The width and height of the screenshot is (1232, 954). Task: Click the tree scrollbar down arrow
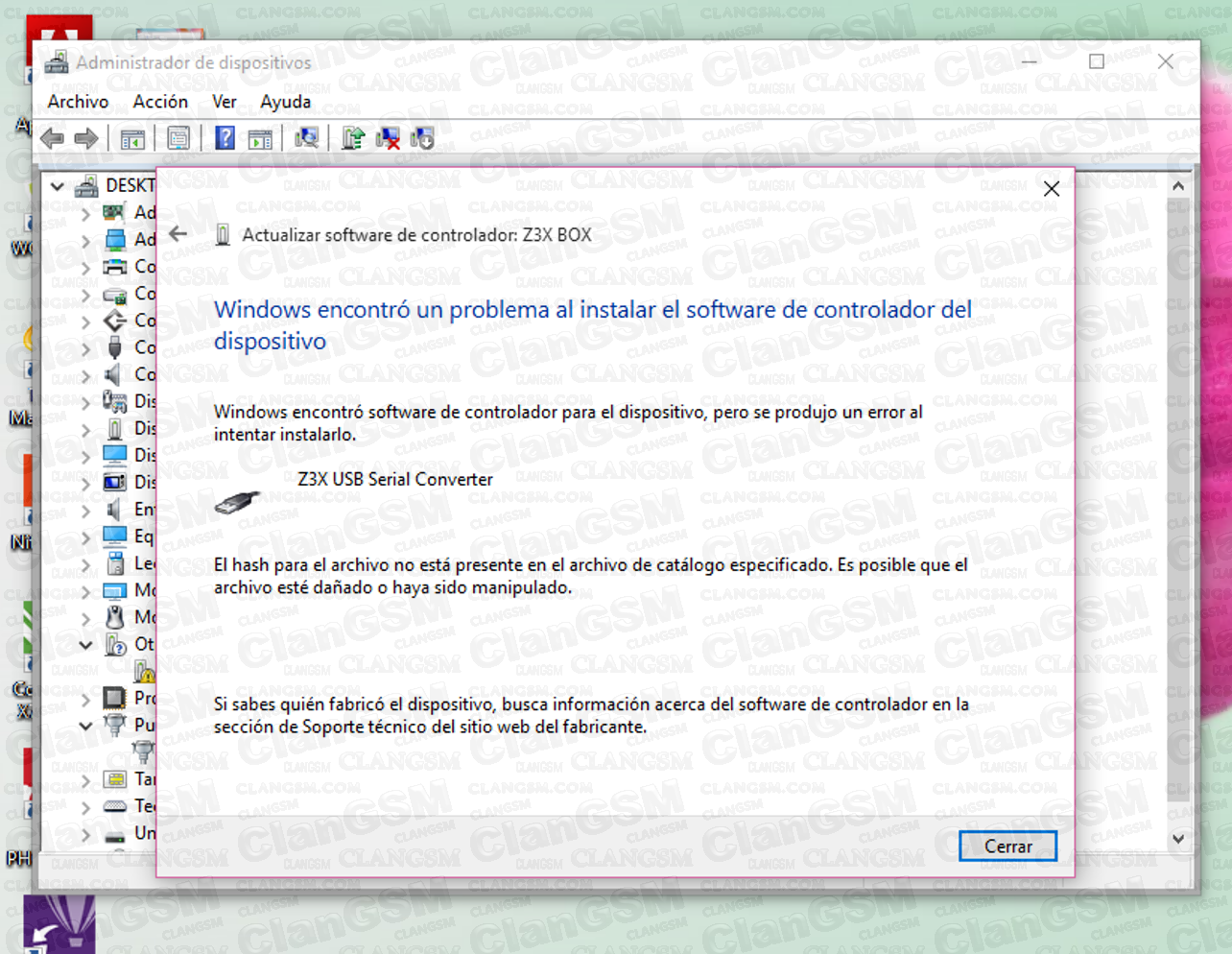[x=1178, y=839]
